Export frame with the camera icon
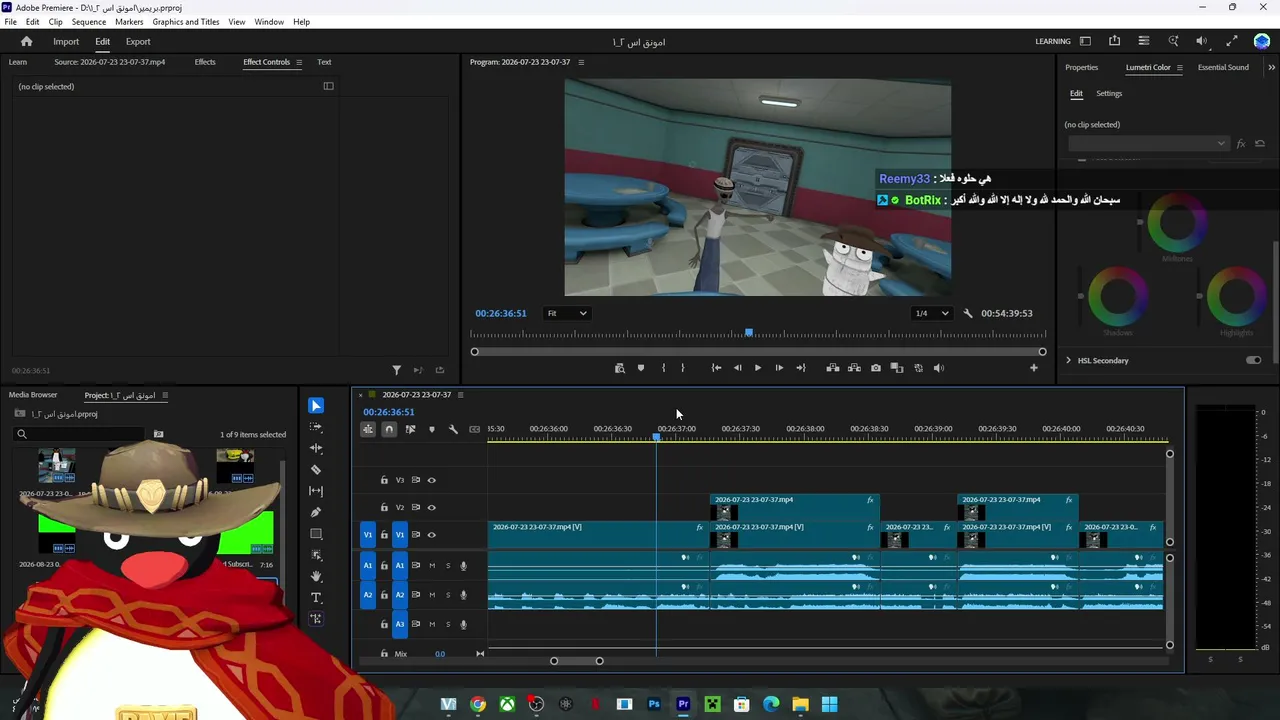 pos(876,368)
